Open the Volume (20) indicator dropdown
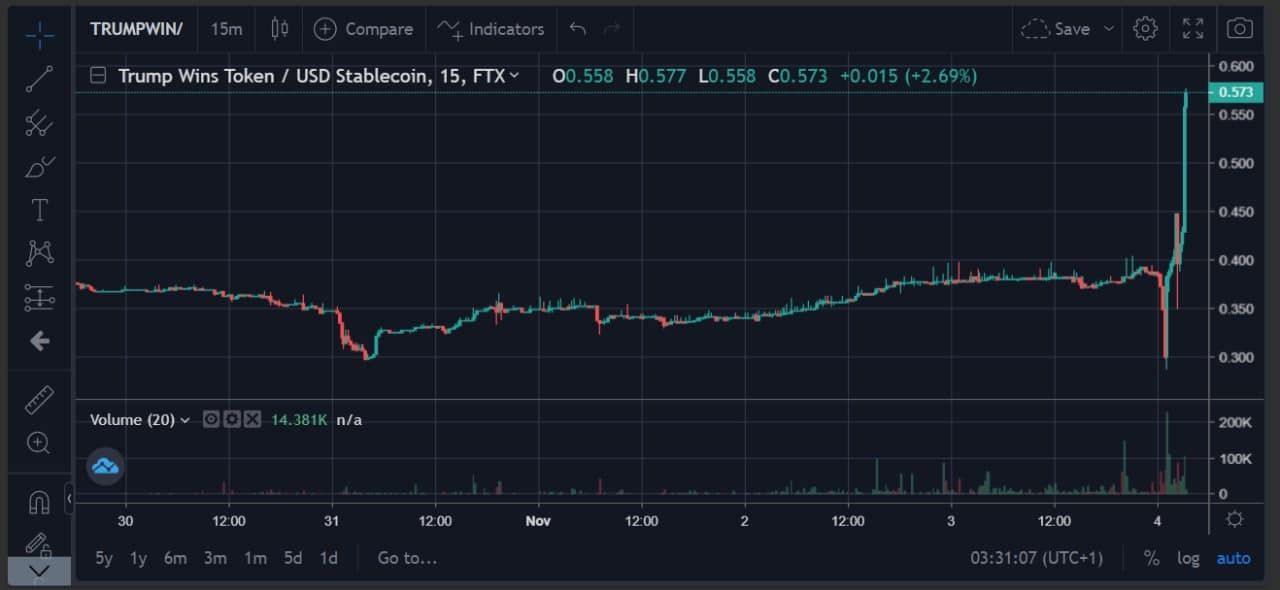The image size is (1280, 590). (185, 420)
